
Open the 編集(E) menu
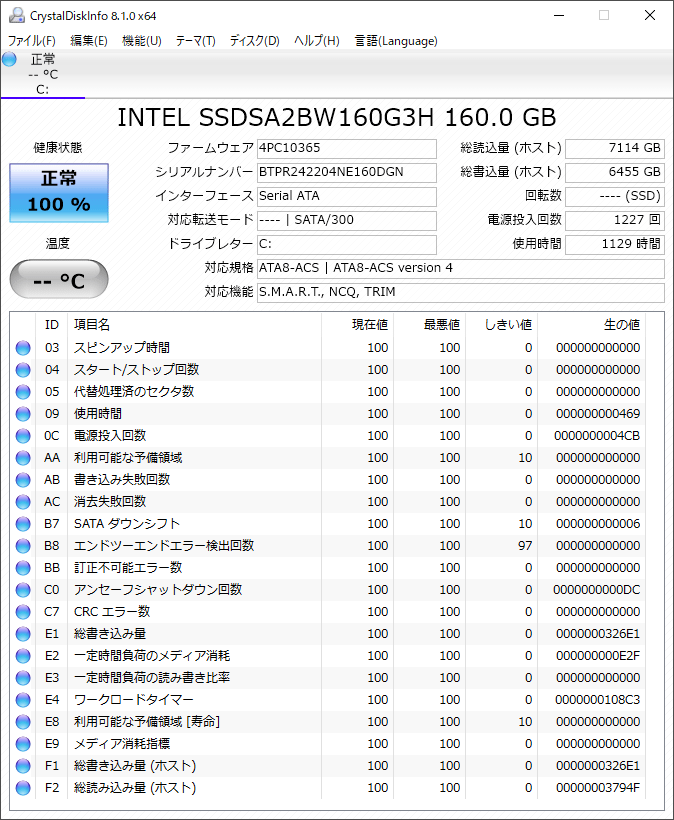click(89, 41)
